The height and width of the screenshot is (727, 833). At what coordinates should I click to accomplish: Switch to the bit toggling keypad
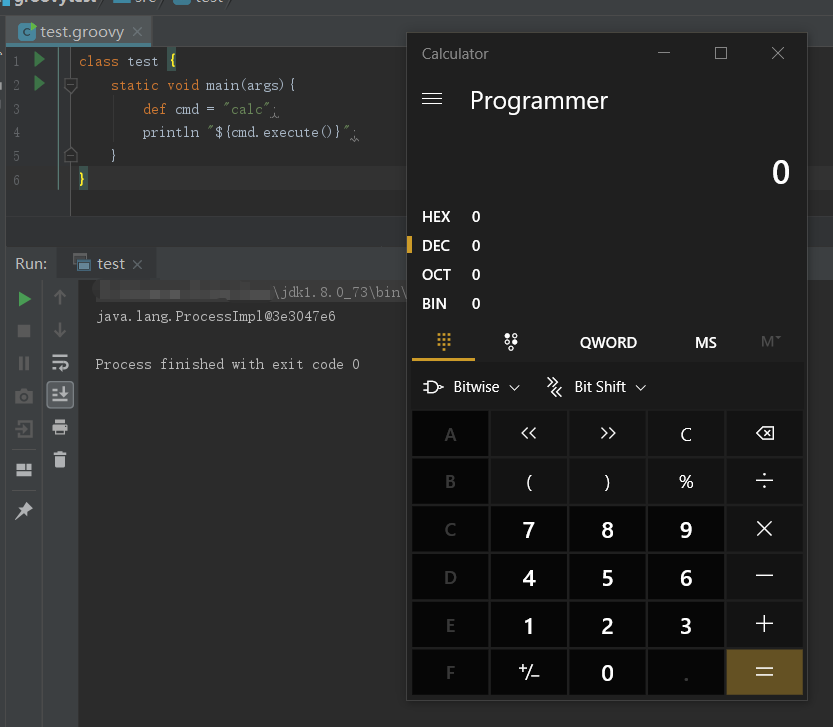pos(510,342)
